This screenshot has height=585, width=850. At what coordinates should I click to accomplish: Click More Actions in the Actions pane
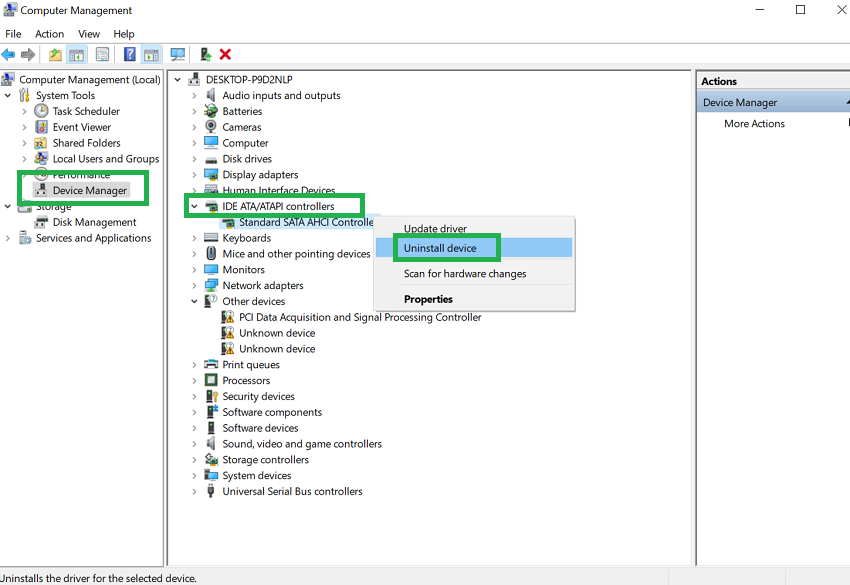754,124
